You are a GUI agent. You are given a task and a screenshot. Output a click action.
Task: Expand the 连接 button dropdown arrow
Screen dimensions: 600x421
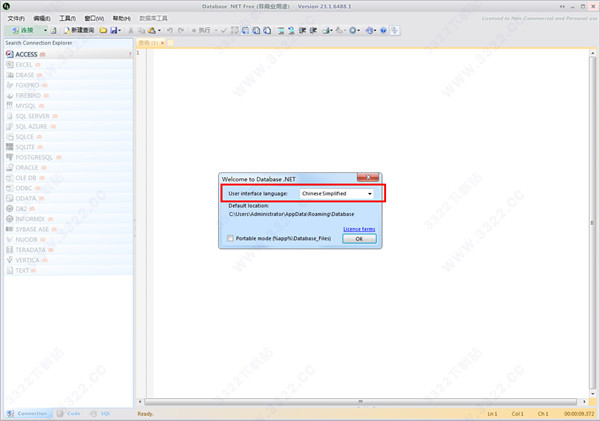click(x=45, y=30)
